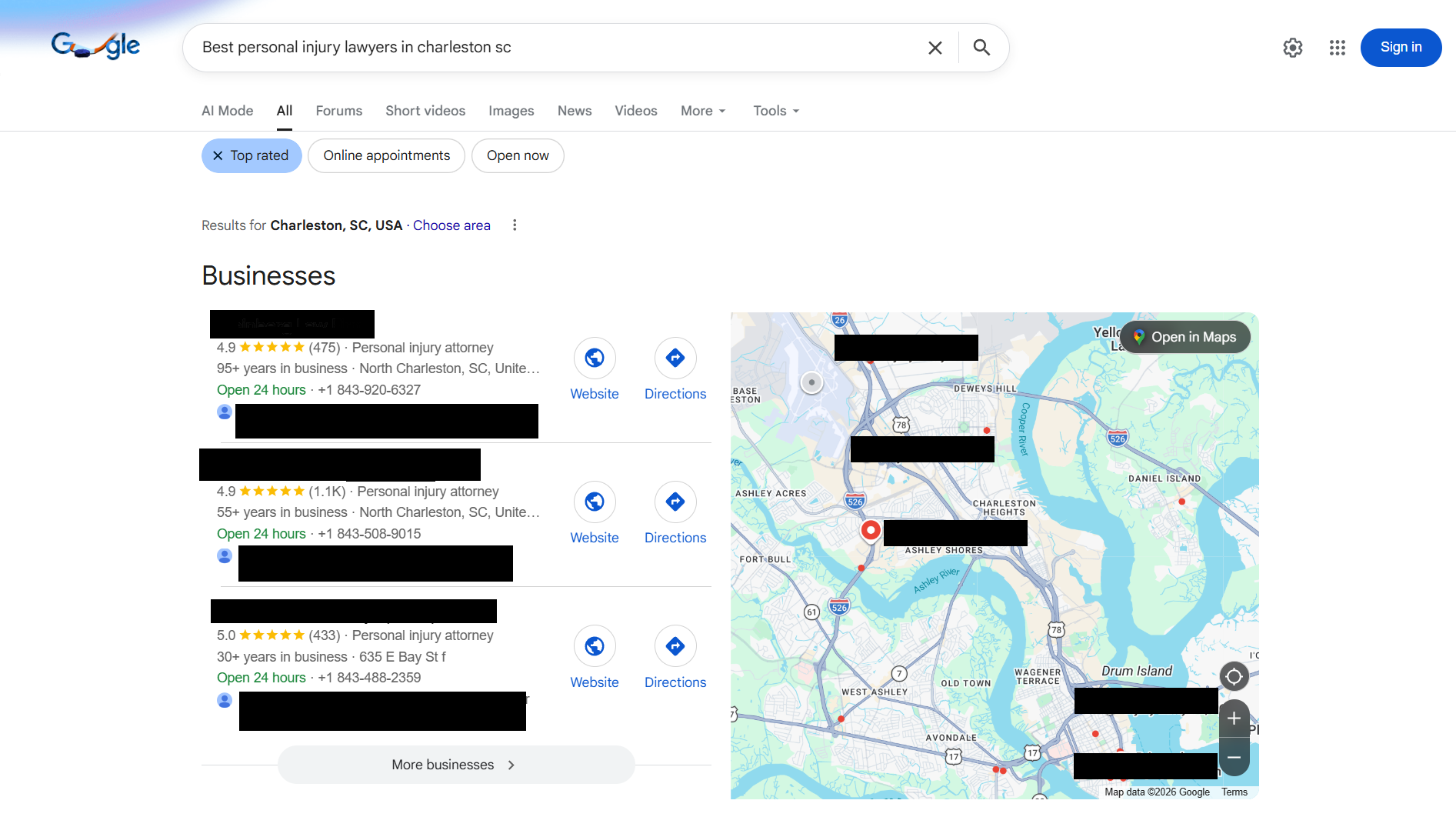
Task: Get Directions for the second business listing
Action: 675,502
